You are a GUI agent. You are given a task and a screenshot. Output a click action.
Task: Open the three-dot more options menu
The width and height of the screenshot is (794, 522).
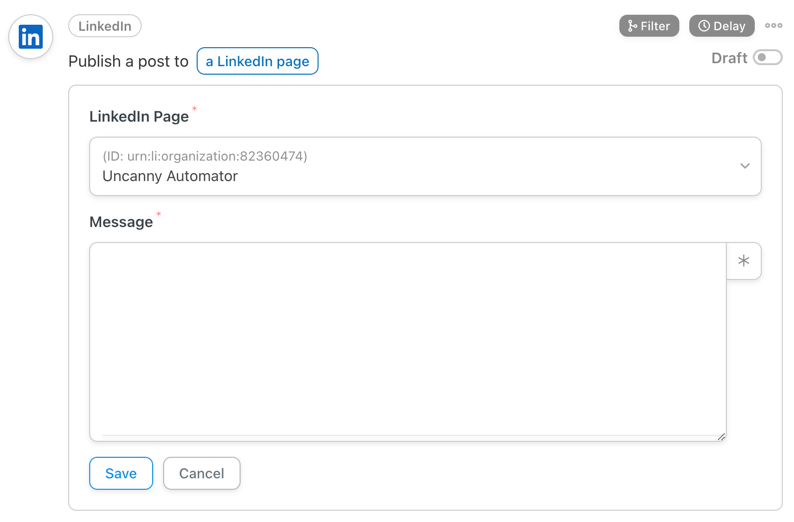coord(773,26)
